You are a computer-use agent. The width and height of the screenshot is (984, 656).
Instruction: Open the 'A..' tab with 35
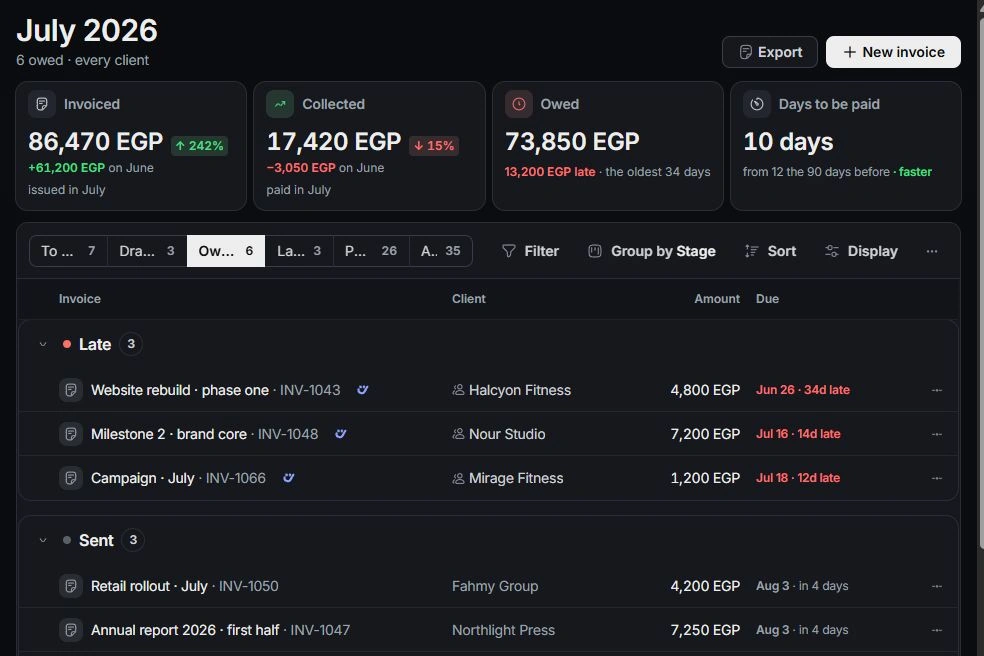tap(441, 251)
